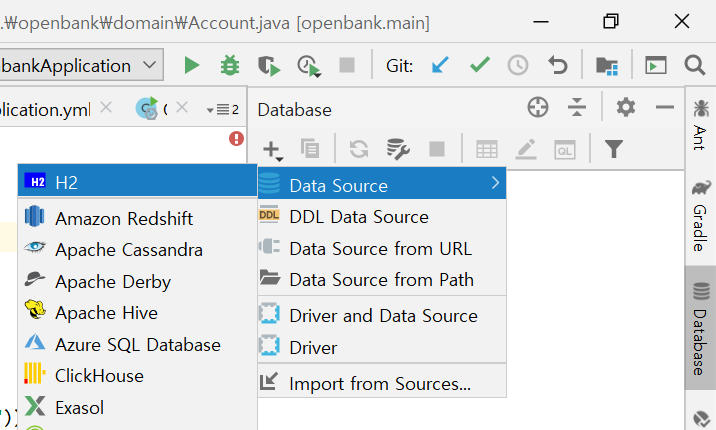Open the Gradle tool window tab
This screenshot has width=716, height=430.
point(700,215)
